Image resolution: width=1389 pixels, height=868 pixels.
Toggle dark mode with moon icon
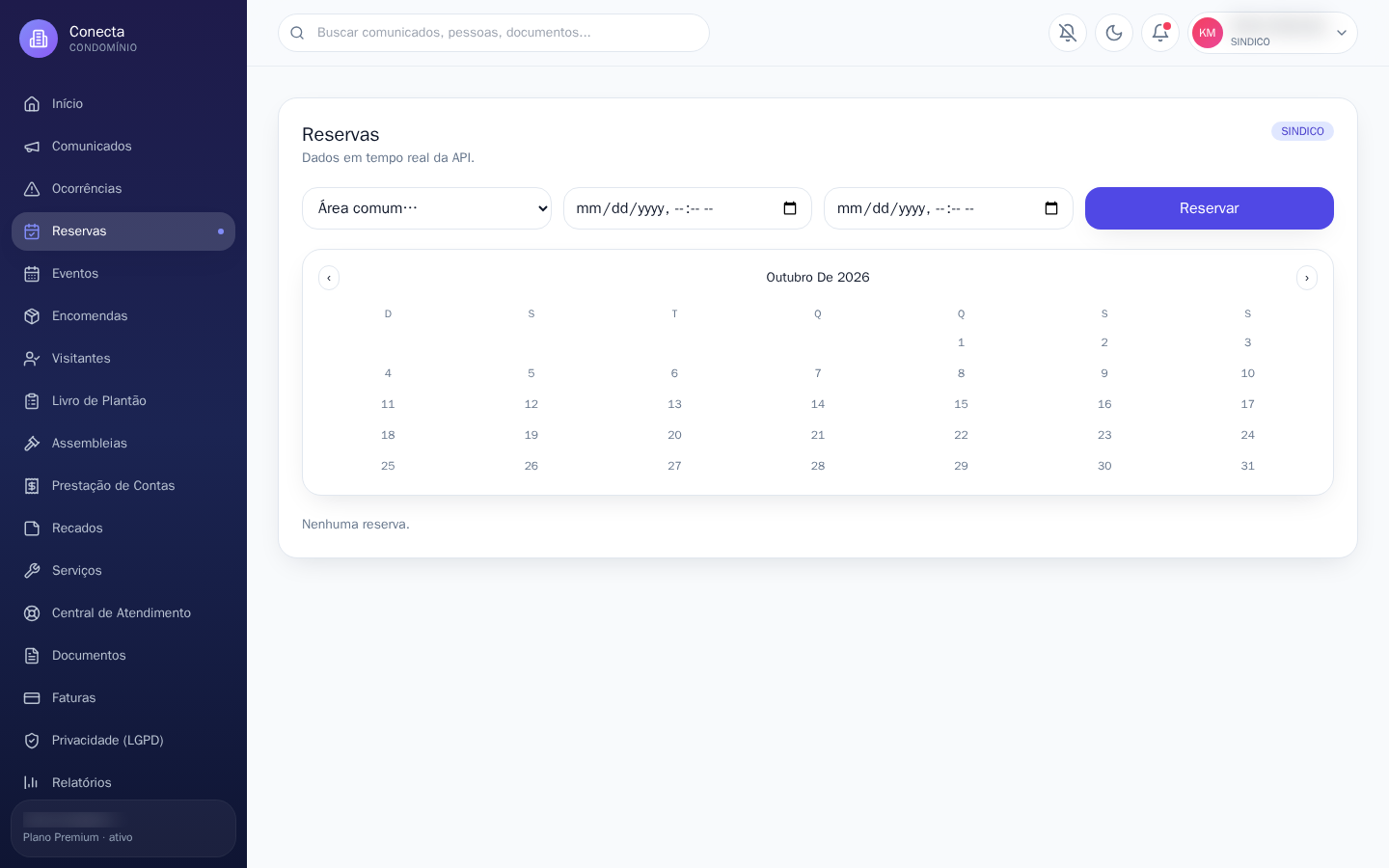(x=1114, y=33)
